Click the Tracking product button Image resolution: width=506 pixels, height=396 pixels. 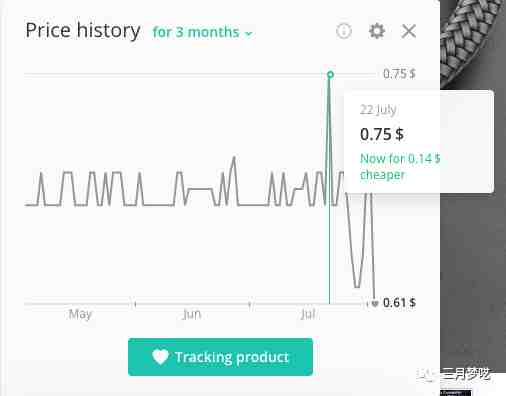pos(220,357)
